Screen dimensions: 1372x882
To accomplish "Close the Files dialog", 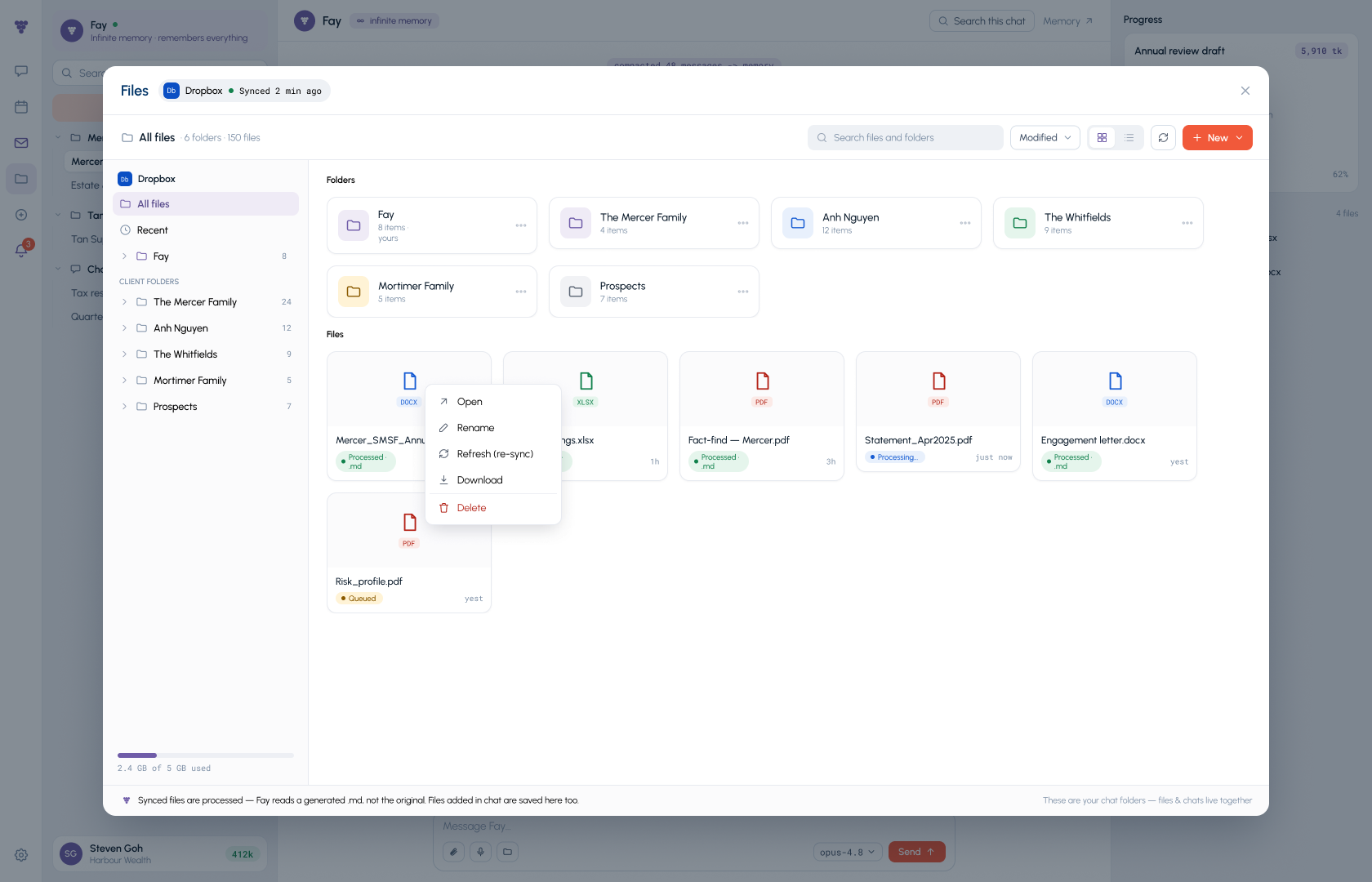I will 1245,91.
